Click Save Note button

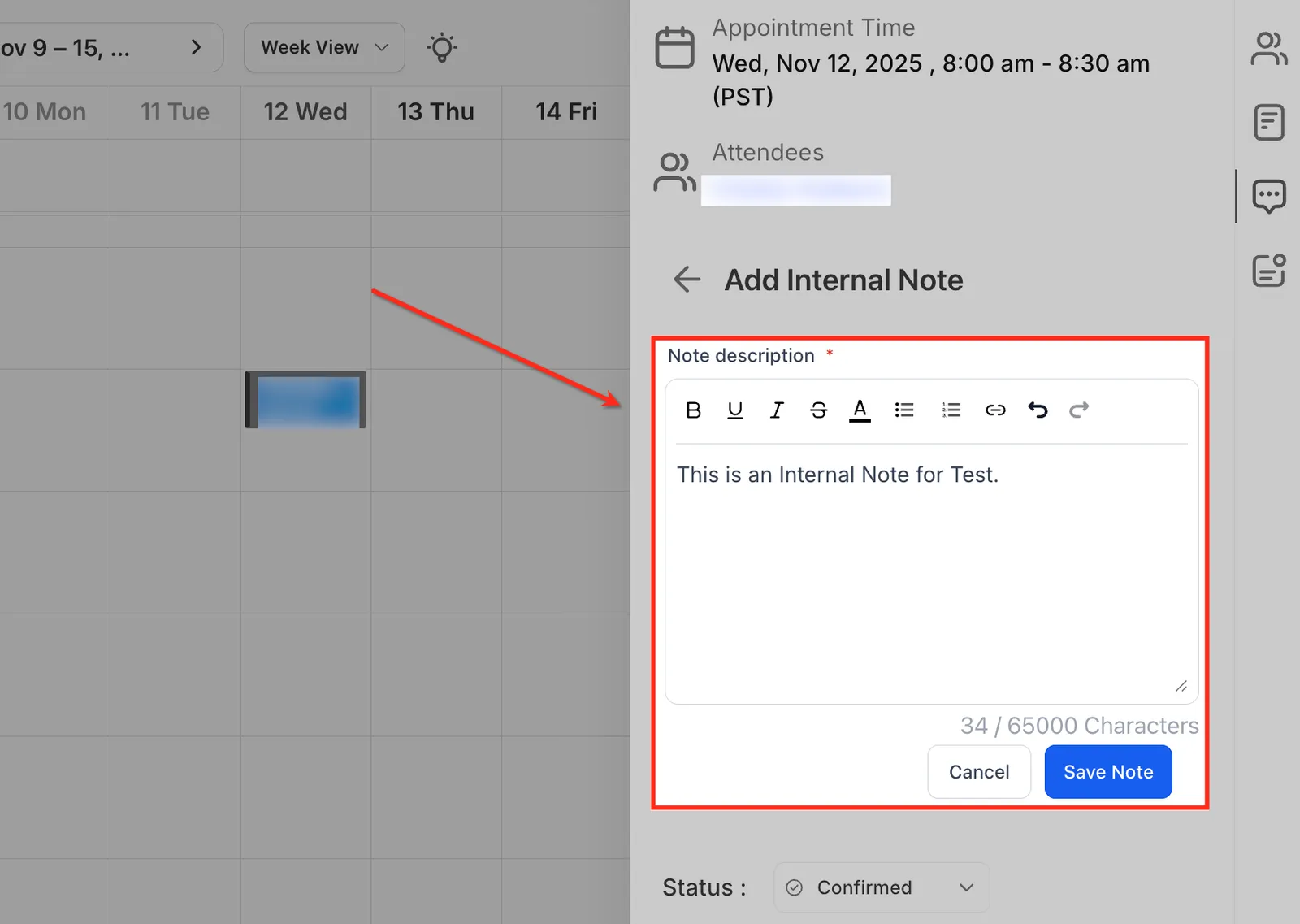pyautogui.click(x=1108, y=772)
